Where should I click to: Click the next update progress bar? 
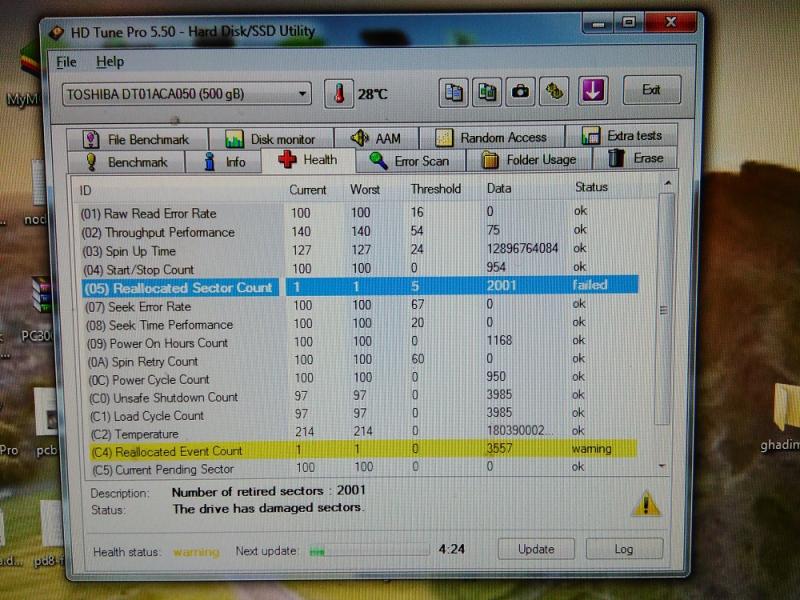point(369,552)
